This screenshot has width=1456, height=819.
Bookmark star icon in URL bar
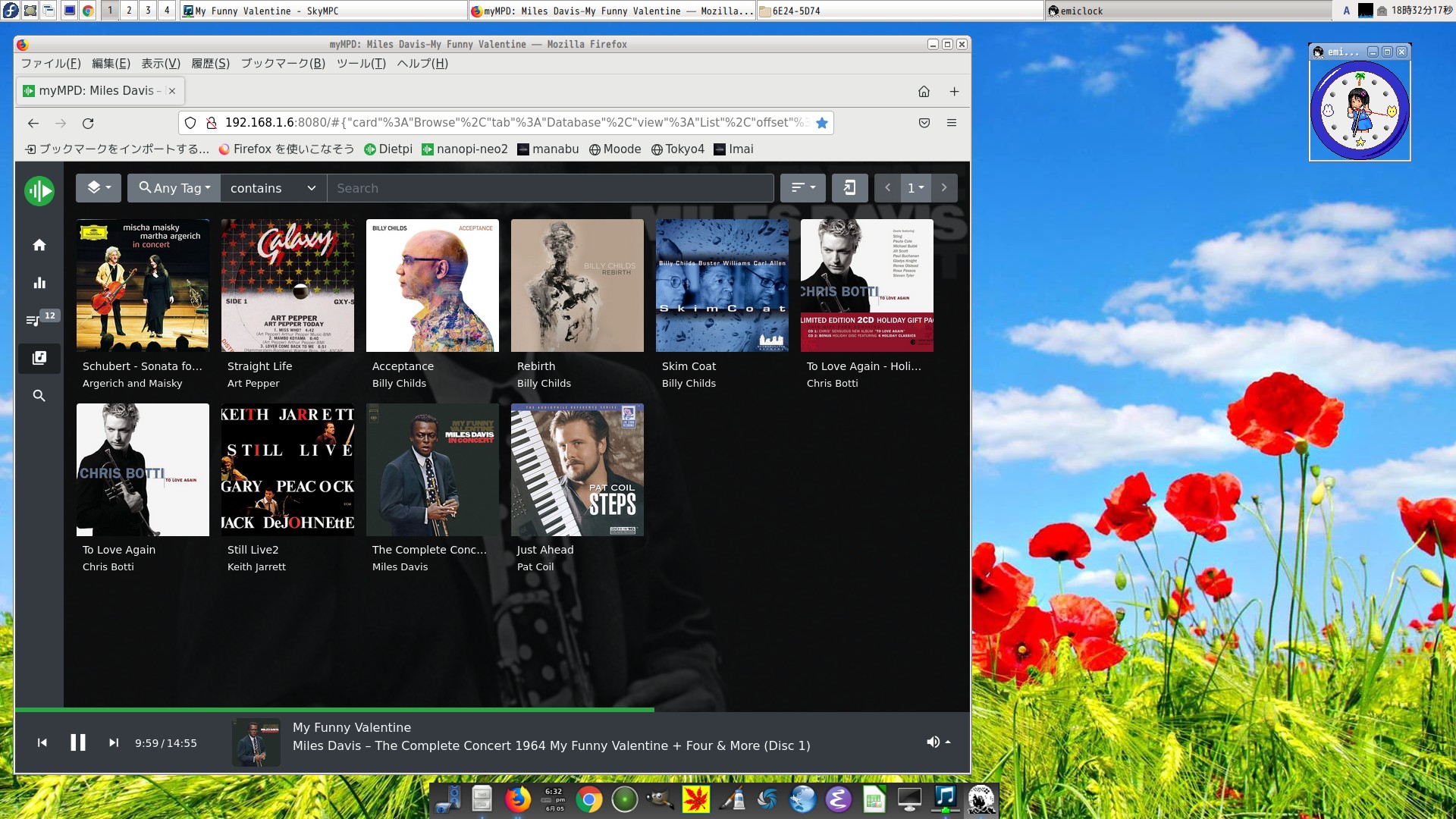click(822, 123)
